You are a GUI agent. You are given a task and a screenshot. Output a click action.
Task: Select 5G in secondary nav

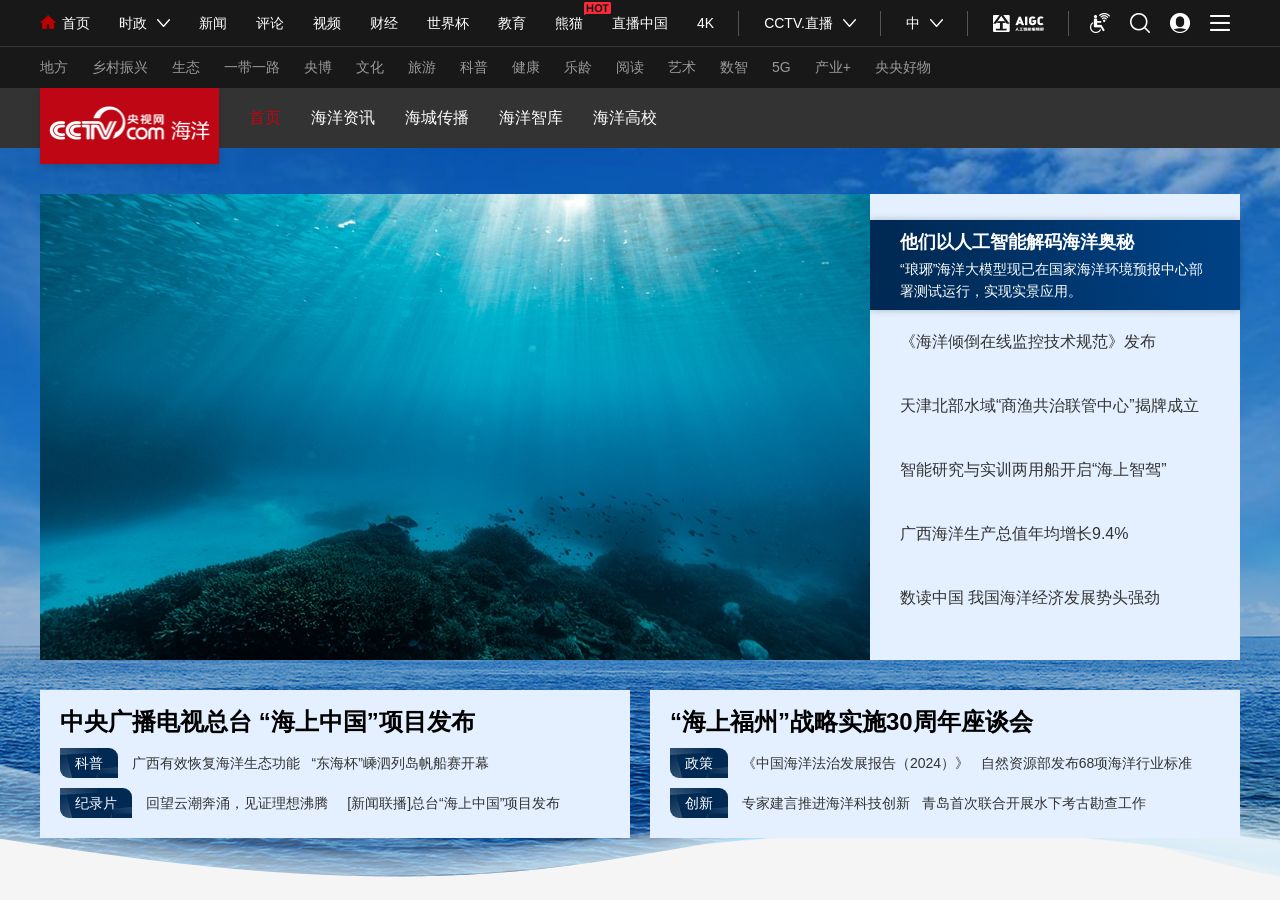pos(781,67)
